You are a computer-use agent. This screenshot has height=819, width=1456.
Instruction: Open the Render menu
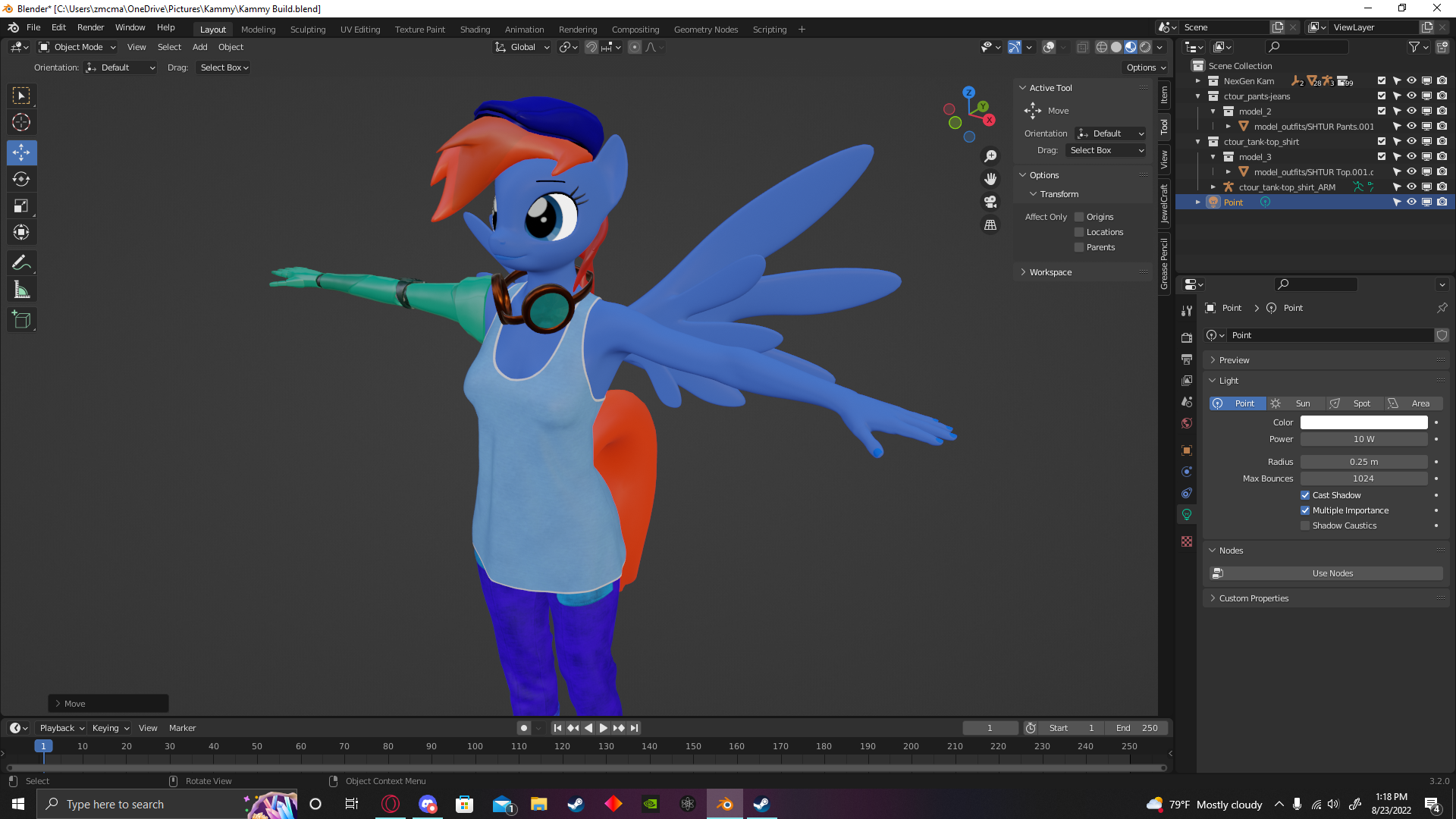[x=90, y=27]
